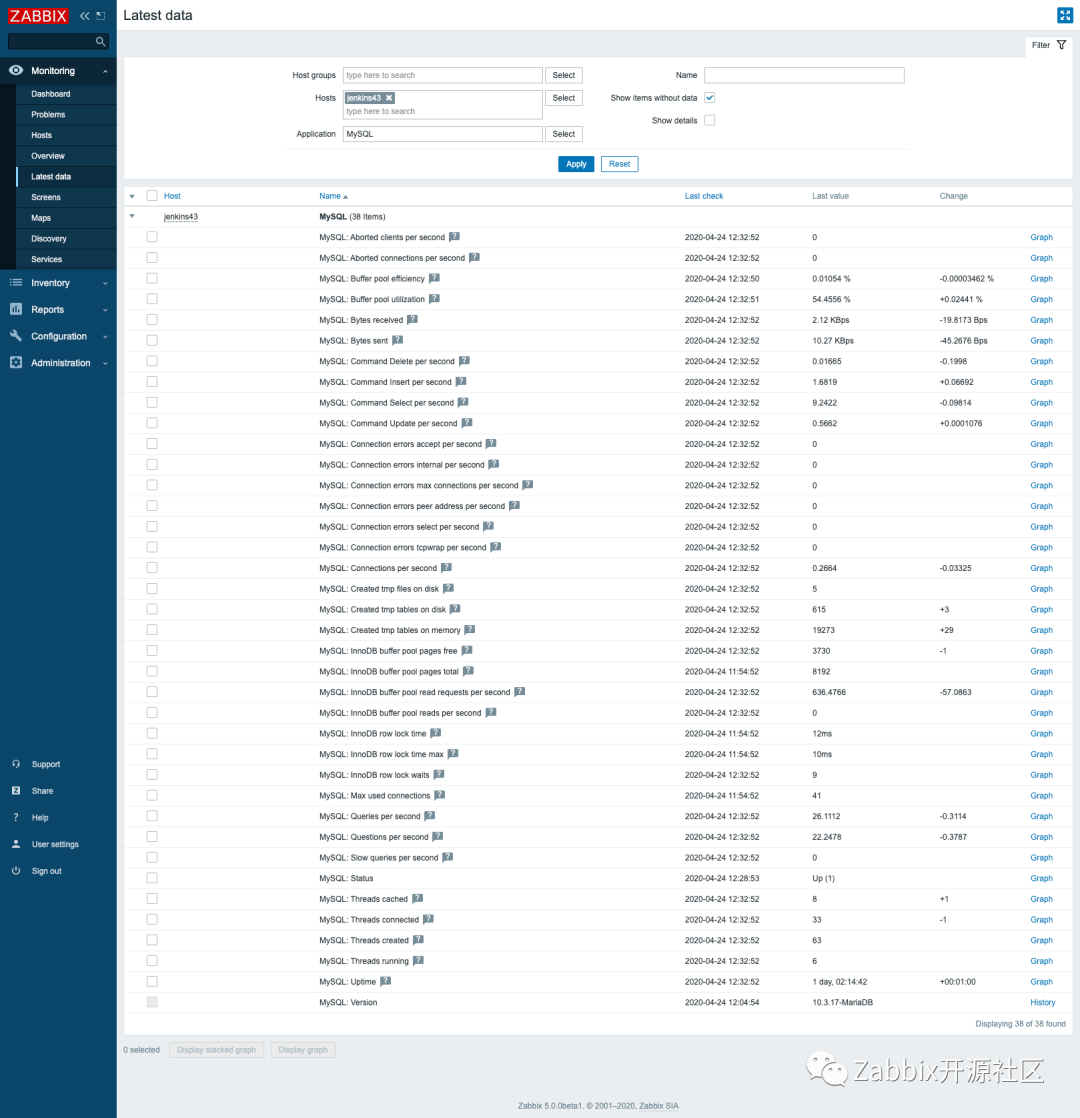Open help icon for Bytes received
This screenshot has height=1118, width=1080.
tap(412, 319)
